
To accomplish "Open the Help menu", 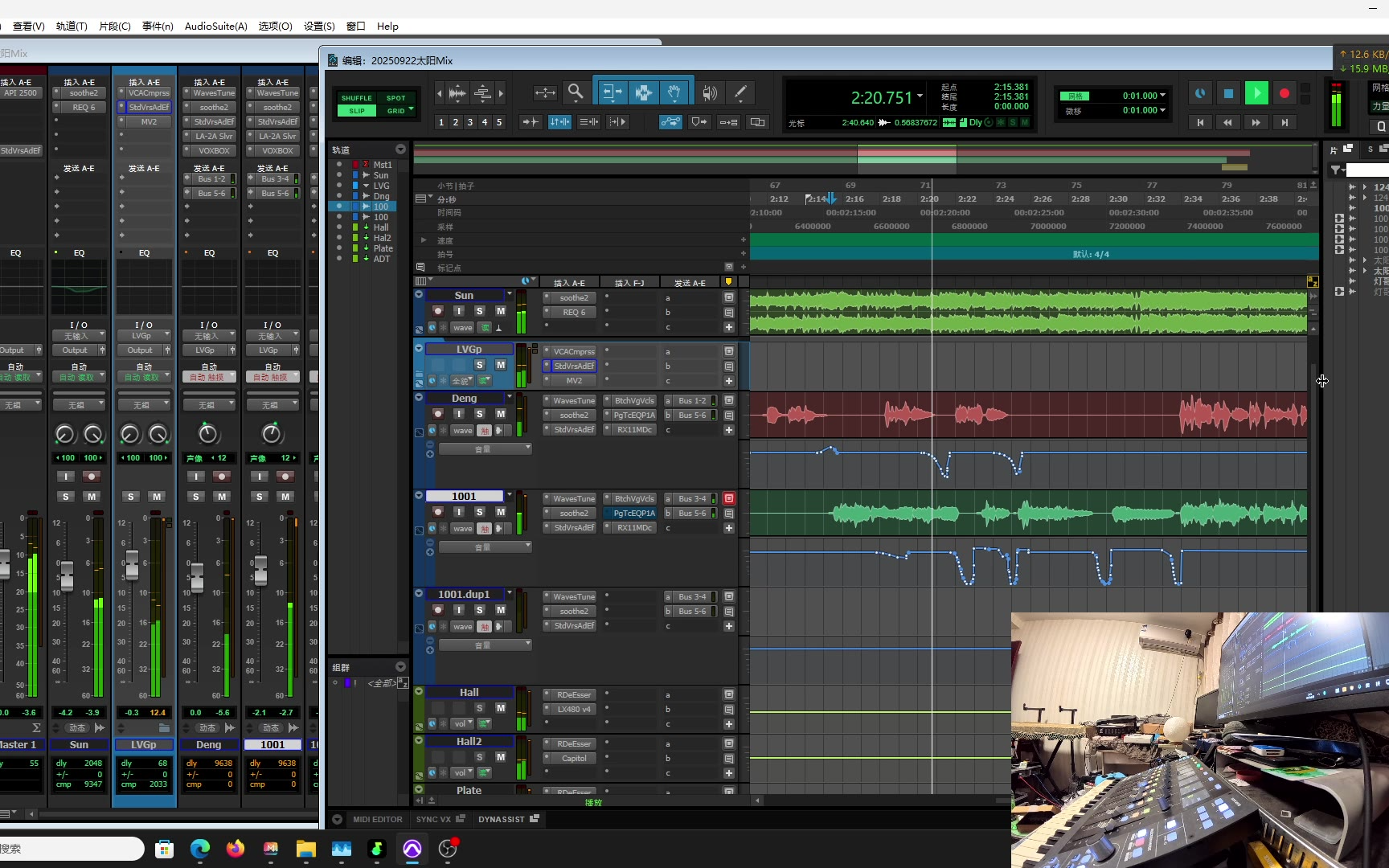I will (x=387, y=26).
